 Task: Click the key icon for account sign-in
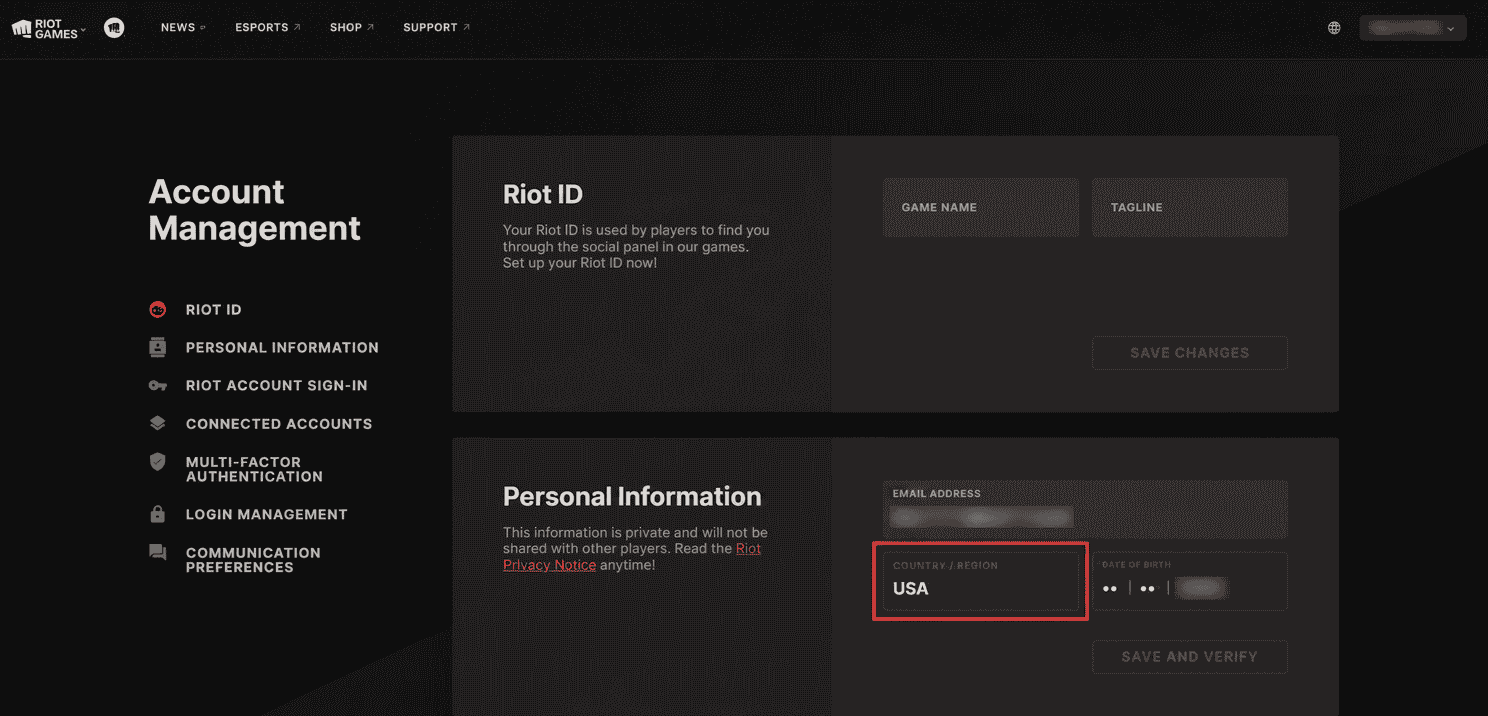coord(157,386)
